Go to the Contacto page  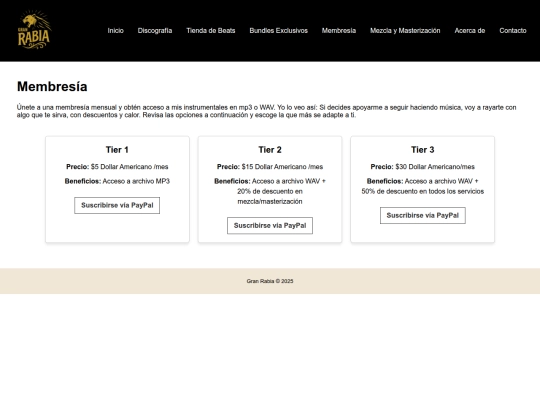pos(513,31)
